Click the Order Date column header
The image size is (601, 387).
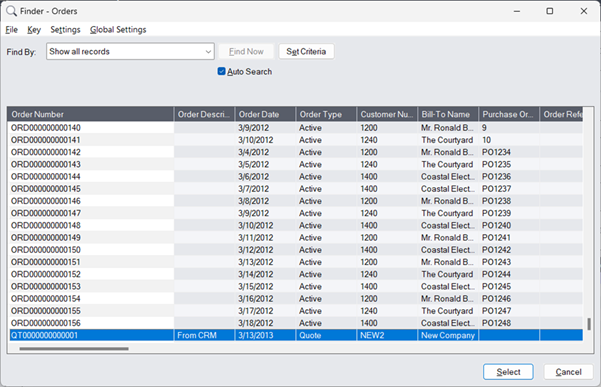point(265,114)
